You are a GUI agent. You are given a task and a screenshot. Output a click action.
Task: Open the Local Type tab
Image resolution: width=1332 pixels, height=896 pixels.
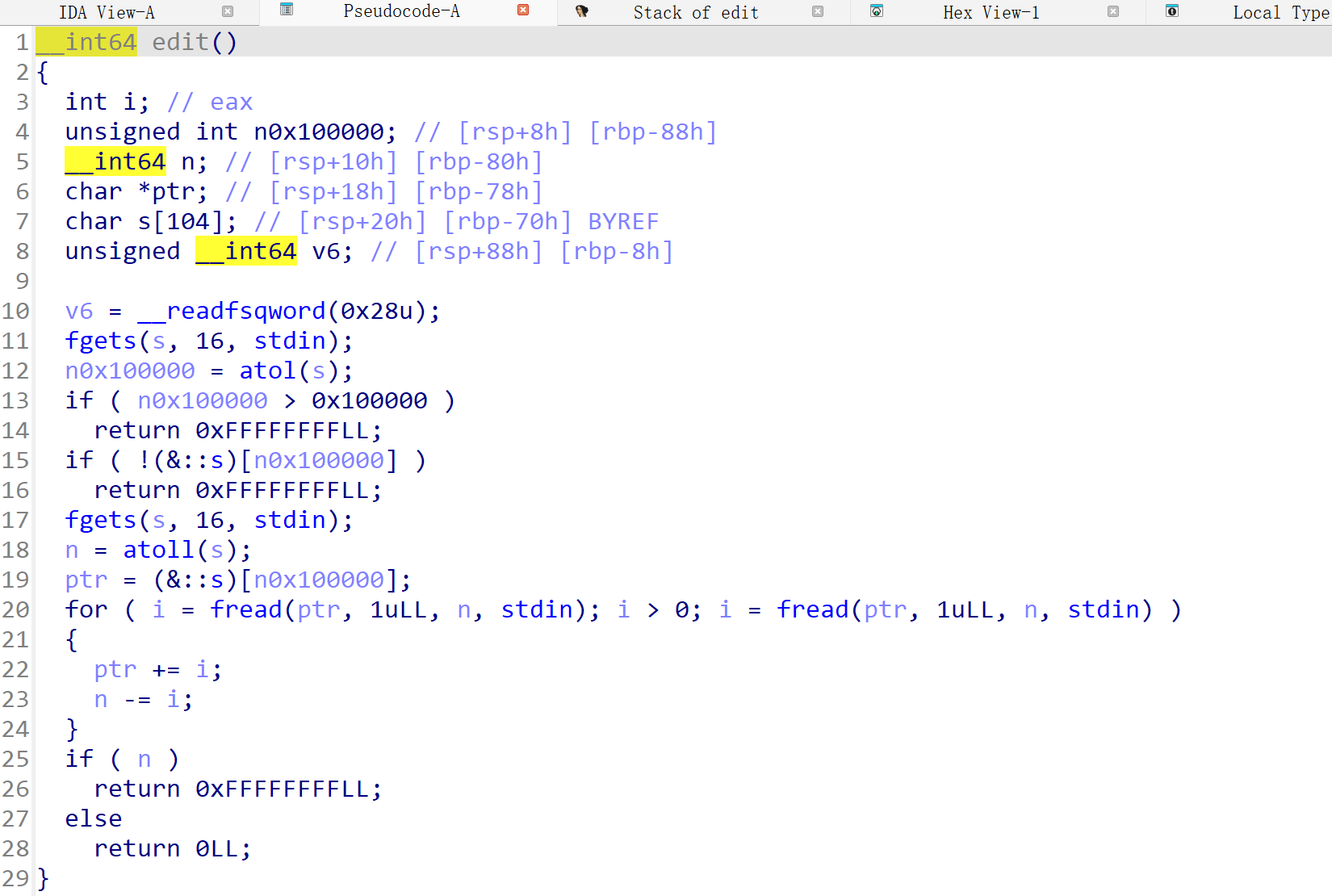click(1281, 12)
